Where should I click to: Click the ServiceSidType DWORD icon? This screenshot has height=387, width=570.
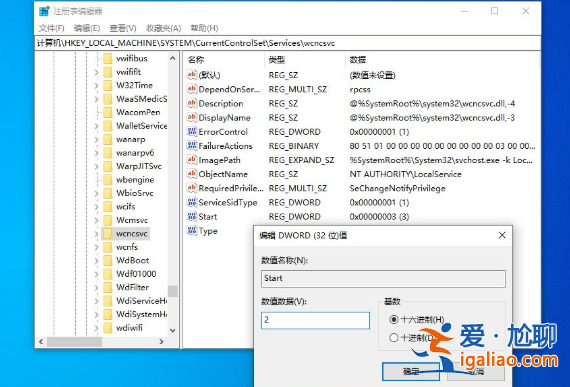click(192, 202)
